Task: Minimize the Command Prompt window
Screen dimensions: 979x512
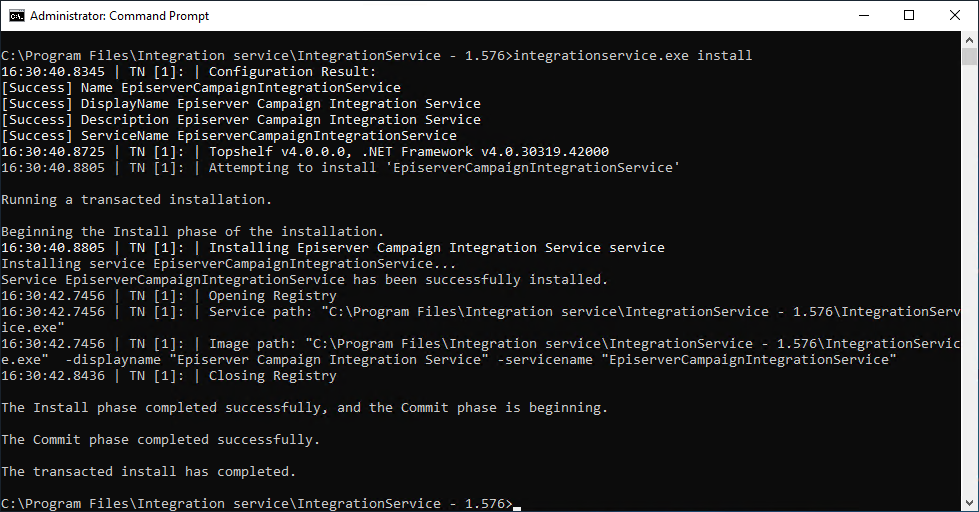Action: (x=863, y=16)
